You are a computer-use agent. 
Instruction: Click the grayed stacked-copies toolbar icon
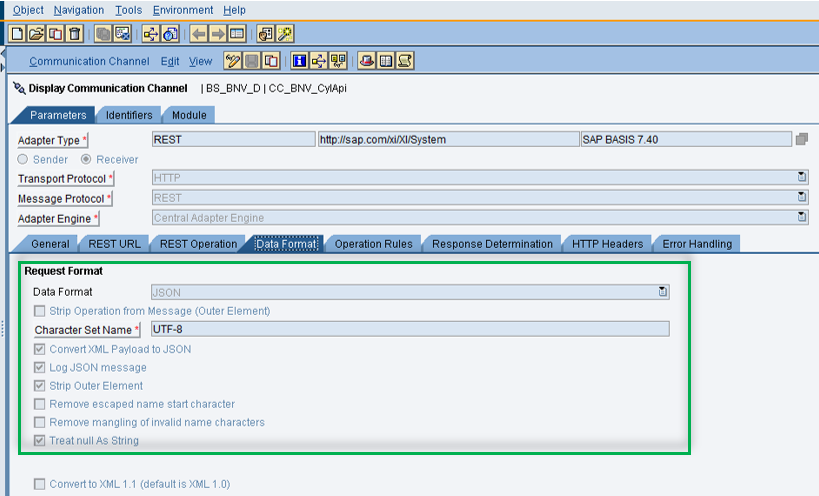click(x=103, y=34)
